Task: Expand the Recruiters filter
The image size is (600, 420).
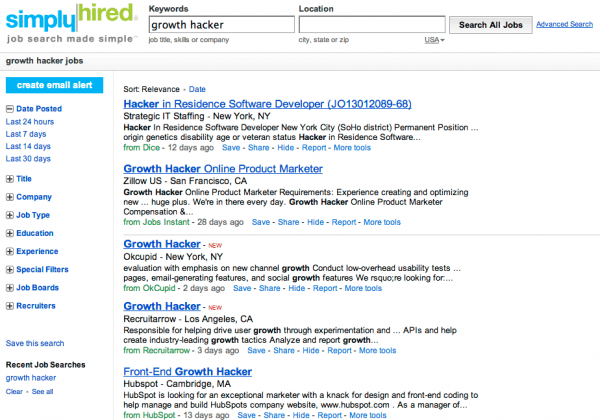Action: pyautogui.click(x=10, y=305)
